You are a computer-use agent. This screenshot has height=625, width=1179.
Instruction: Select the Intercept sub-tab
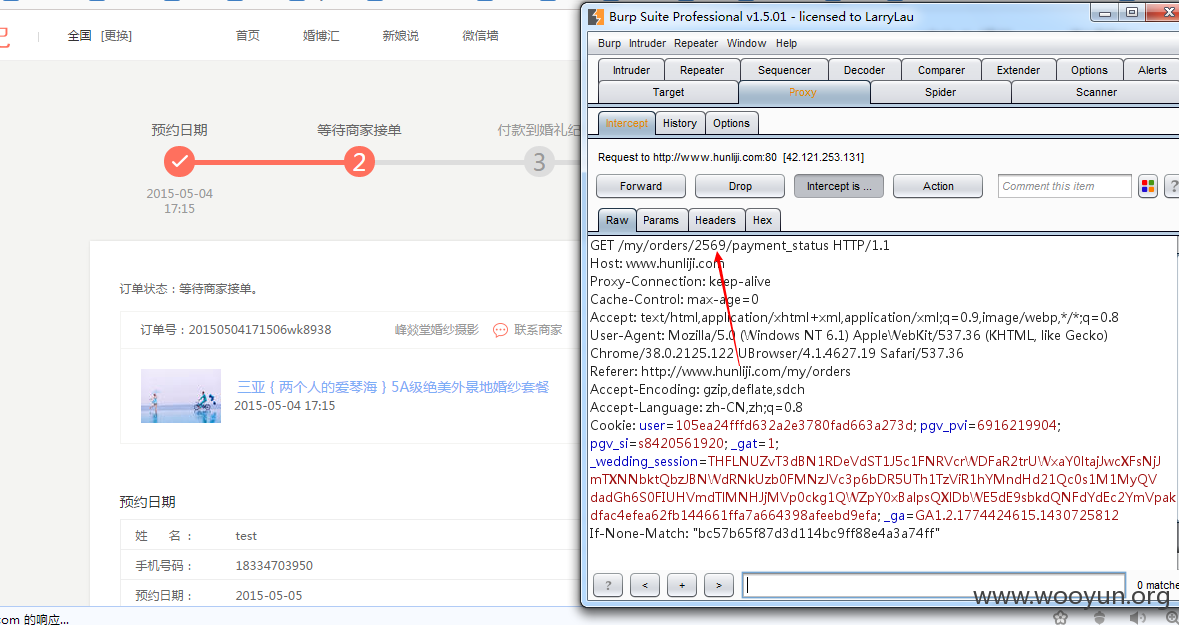pyautogui.click(x=626, y=123)
